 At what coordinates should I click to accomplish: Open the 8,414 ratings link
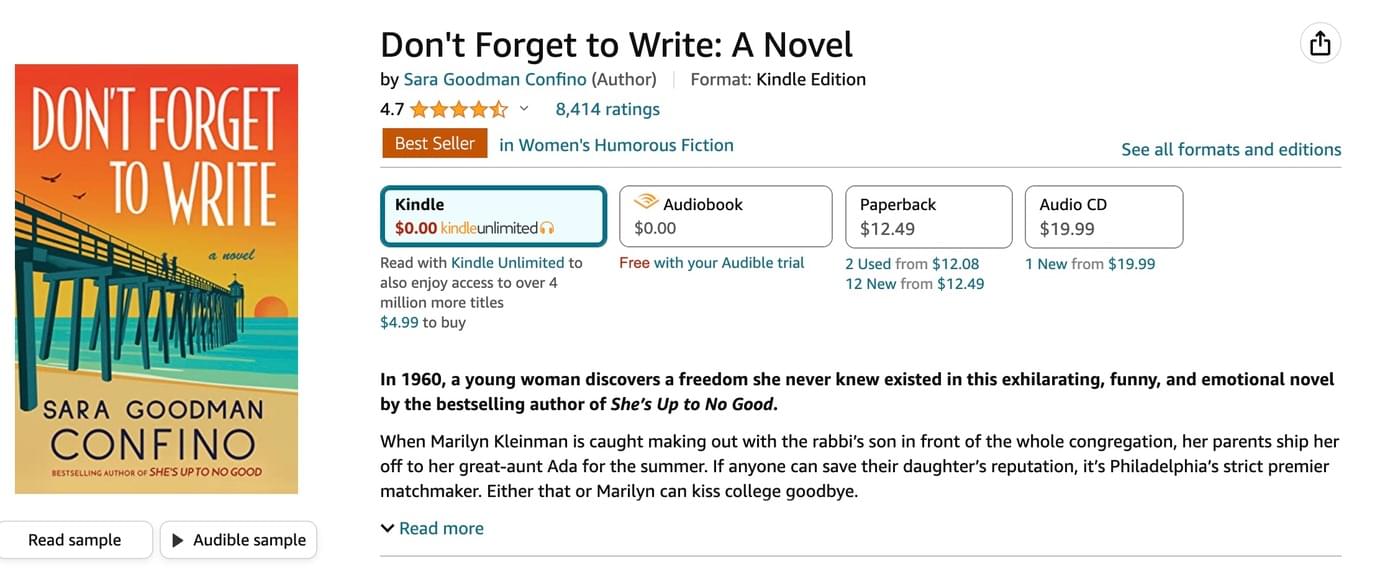point(608,109)
